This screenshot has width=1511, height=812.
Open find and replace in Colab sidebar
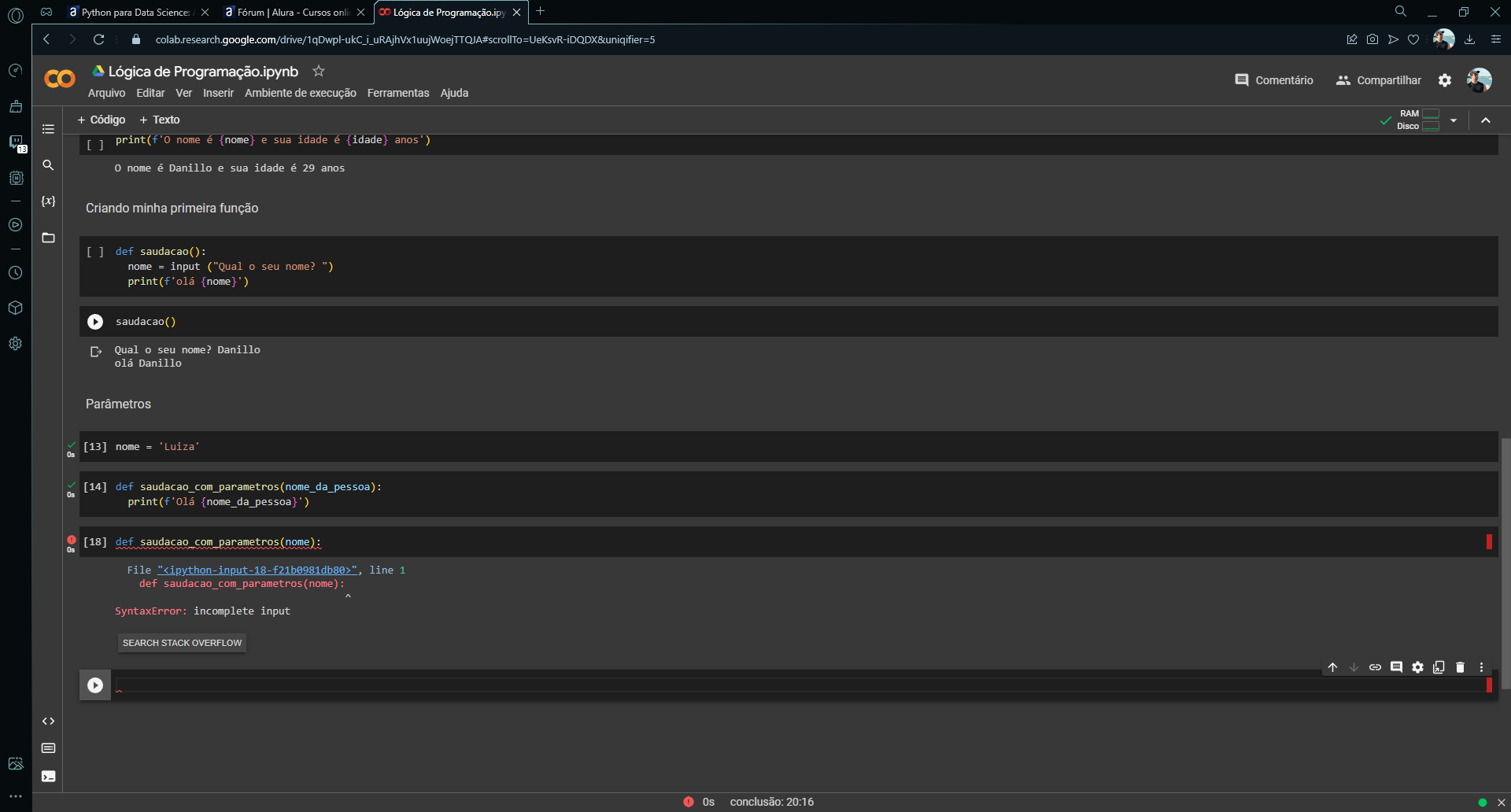48,165
